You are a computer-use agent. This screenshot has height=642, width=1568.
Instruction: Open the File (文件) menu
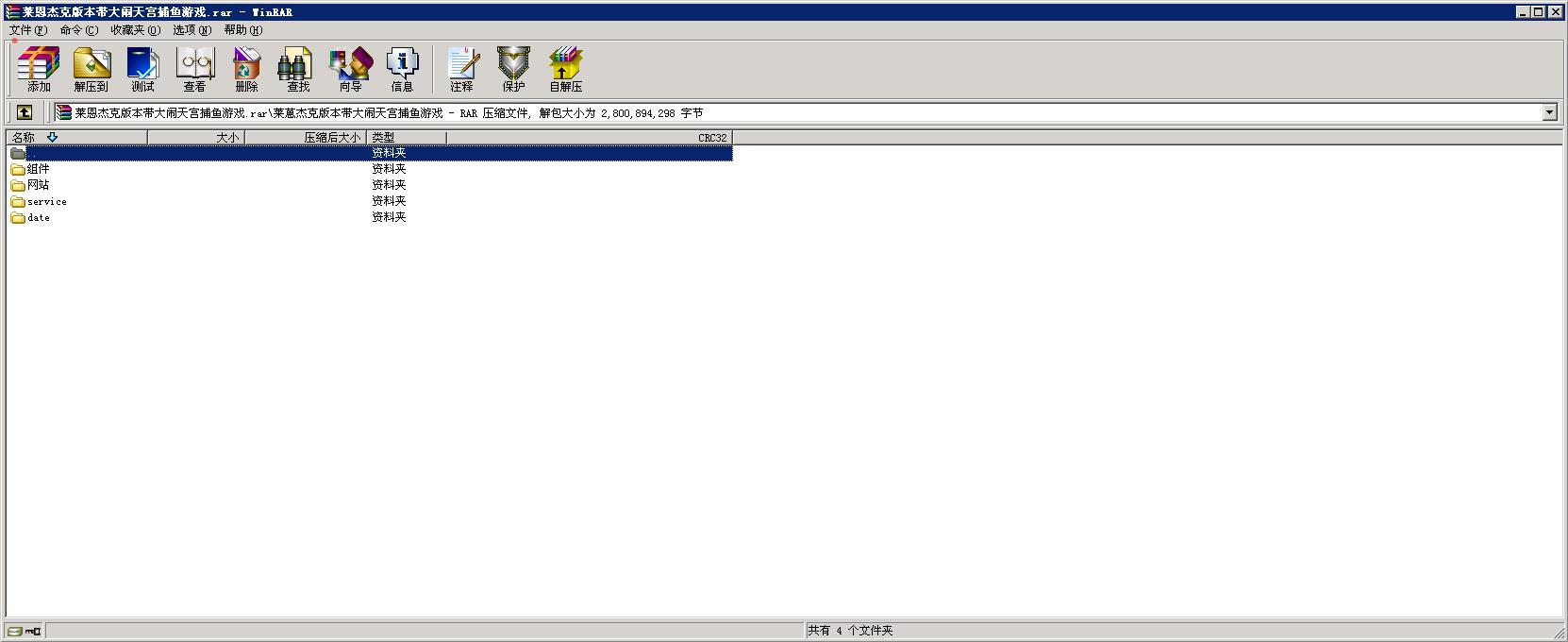27,30
